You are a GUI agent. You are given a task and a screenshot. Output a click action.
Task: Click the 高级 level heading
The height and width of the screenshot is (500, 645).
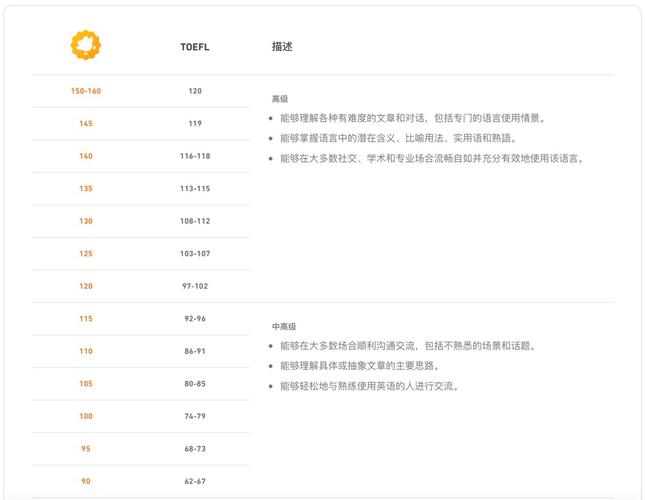[x=280, y=99]
